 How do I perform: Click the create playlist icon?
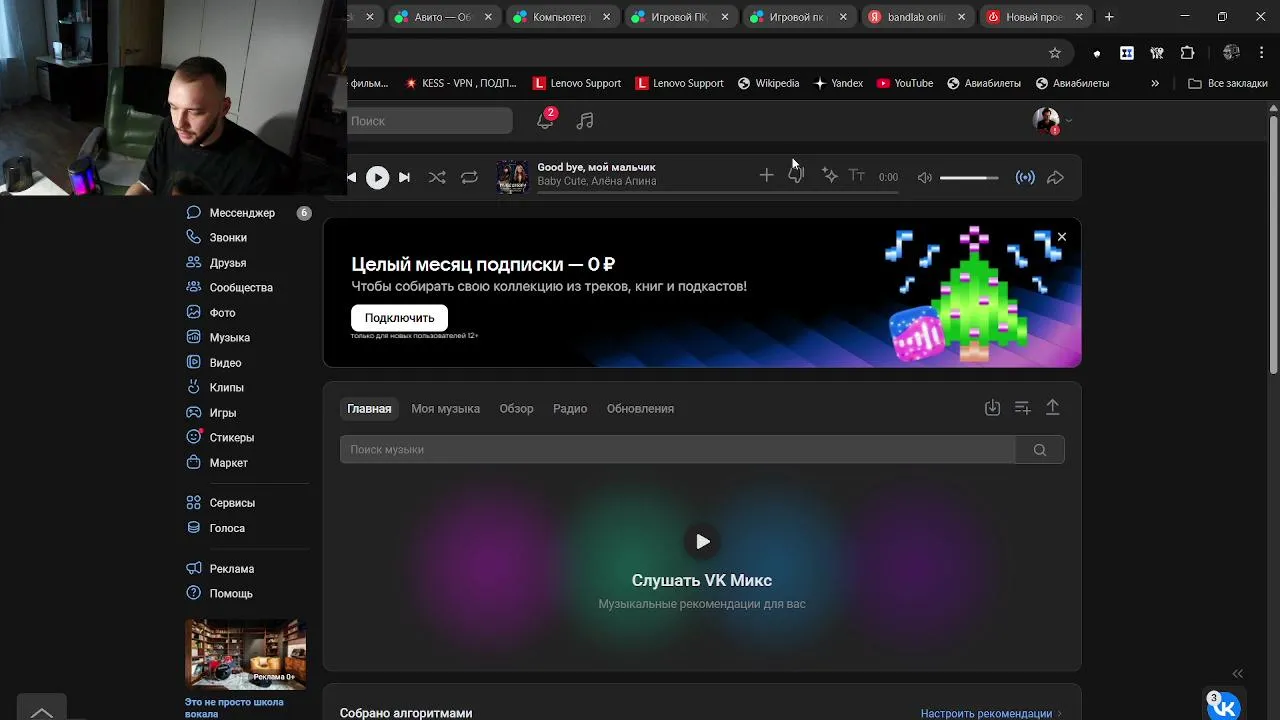pyautogui.click(x=1022, y=408)
